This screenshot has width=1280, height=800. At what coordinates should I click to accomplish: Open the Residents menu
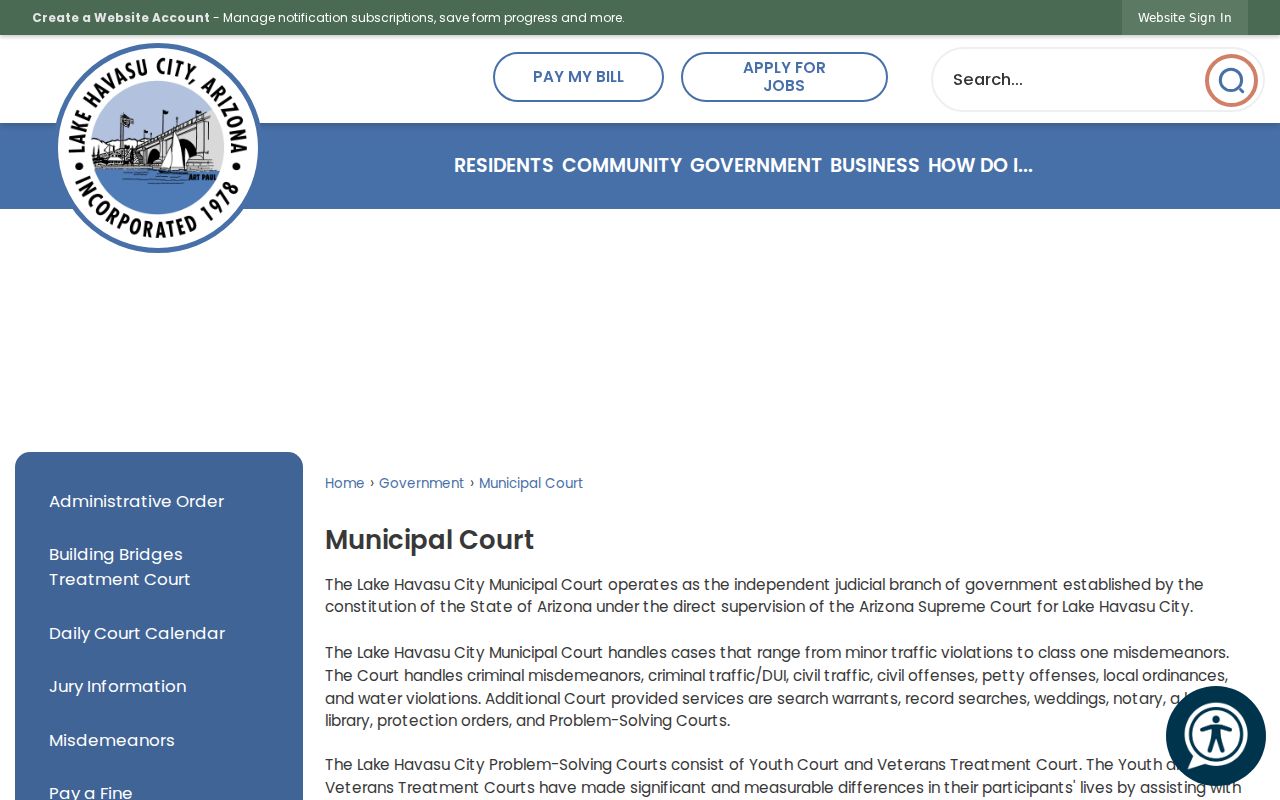pos(504,166)
